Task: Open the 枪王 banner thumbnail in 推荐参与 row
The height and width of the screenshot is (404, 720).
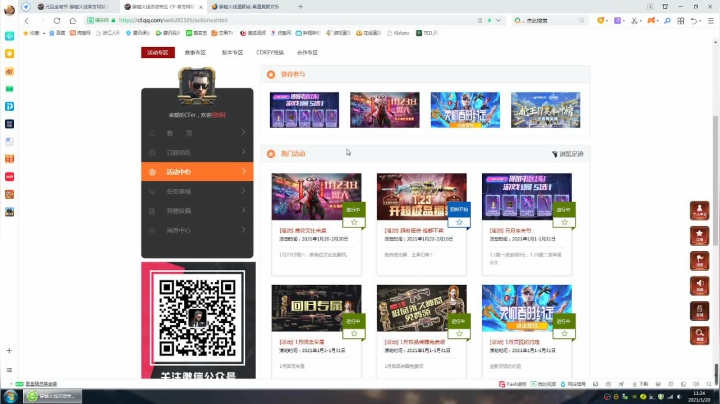Action: (x=546, y=110)
